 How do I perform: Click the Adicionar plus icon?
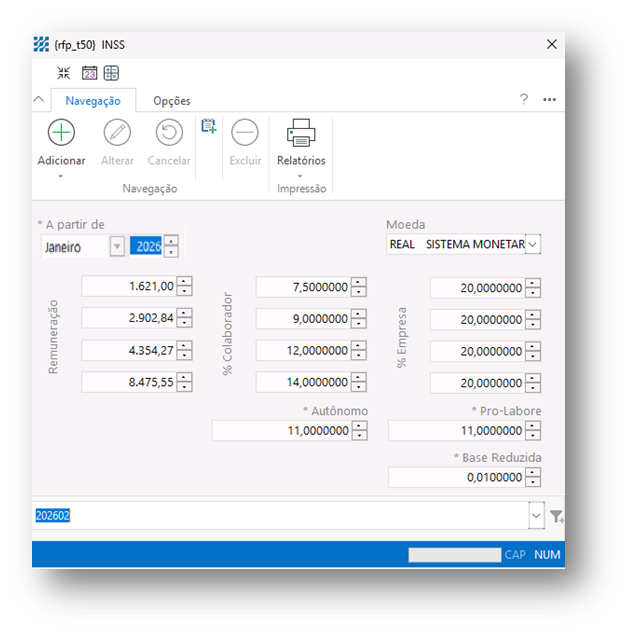coord(61,132)
